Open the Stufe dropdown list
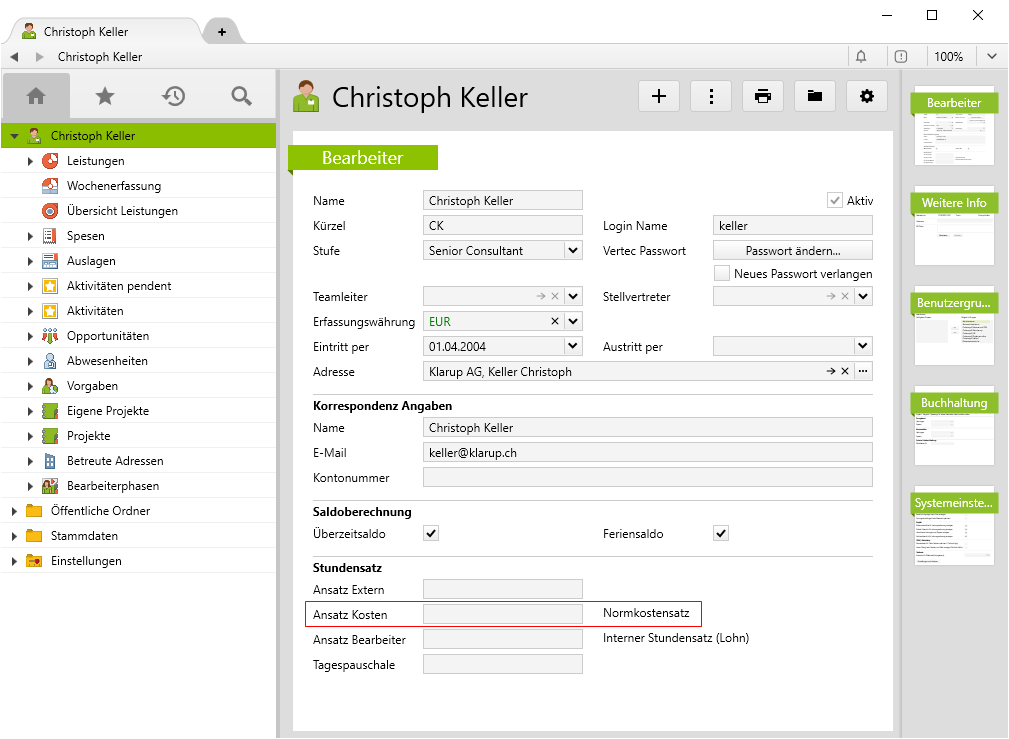 573,250
